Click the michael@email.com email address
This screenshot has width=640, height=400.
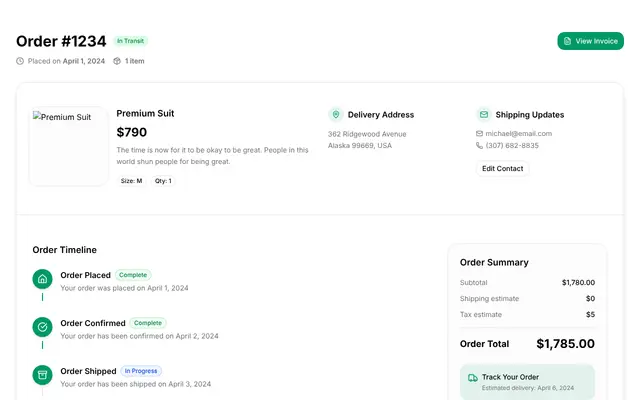(518, 133)
